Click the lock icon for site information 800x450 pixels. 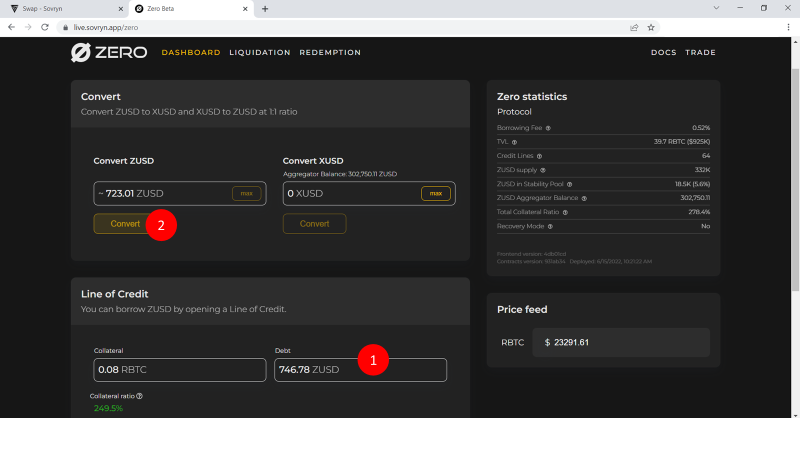(x=65, y=28)
